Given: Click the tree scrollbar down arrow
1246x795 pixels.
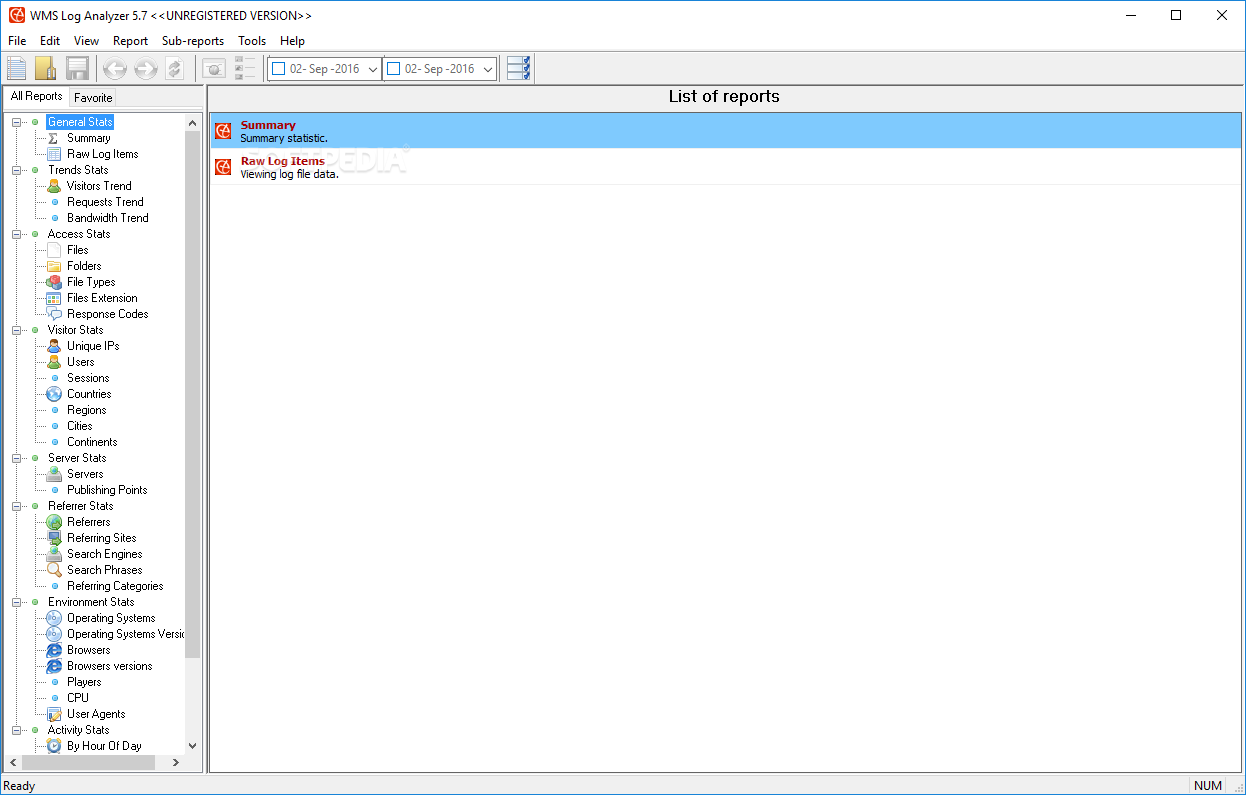Looking at the screenshot, I should 193,746.
